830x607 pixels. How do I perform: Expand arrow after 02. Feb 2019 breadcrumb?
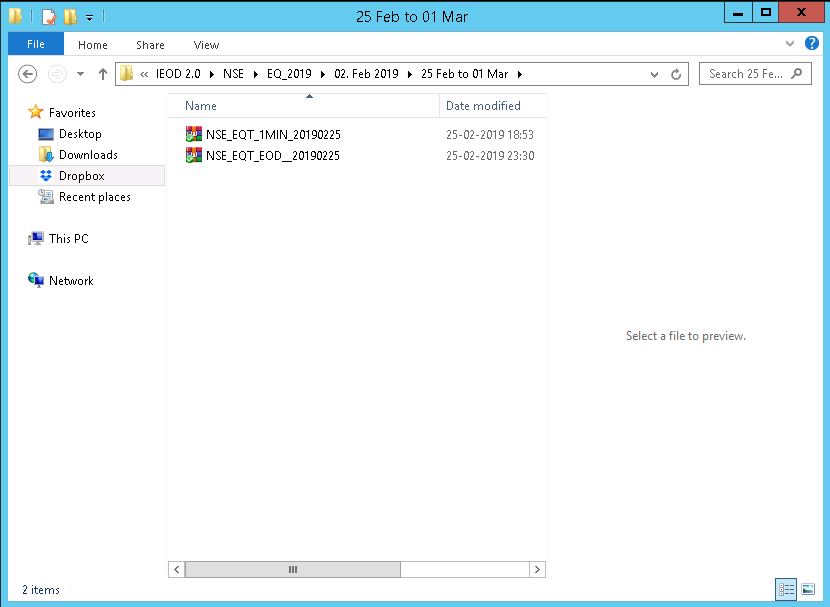pos(410,74)
